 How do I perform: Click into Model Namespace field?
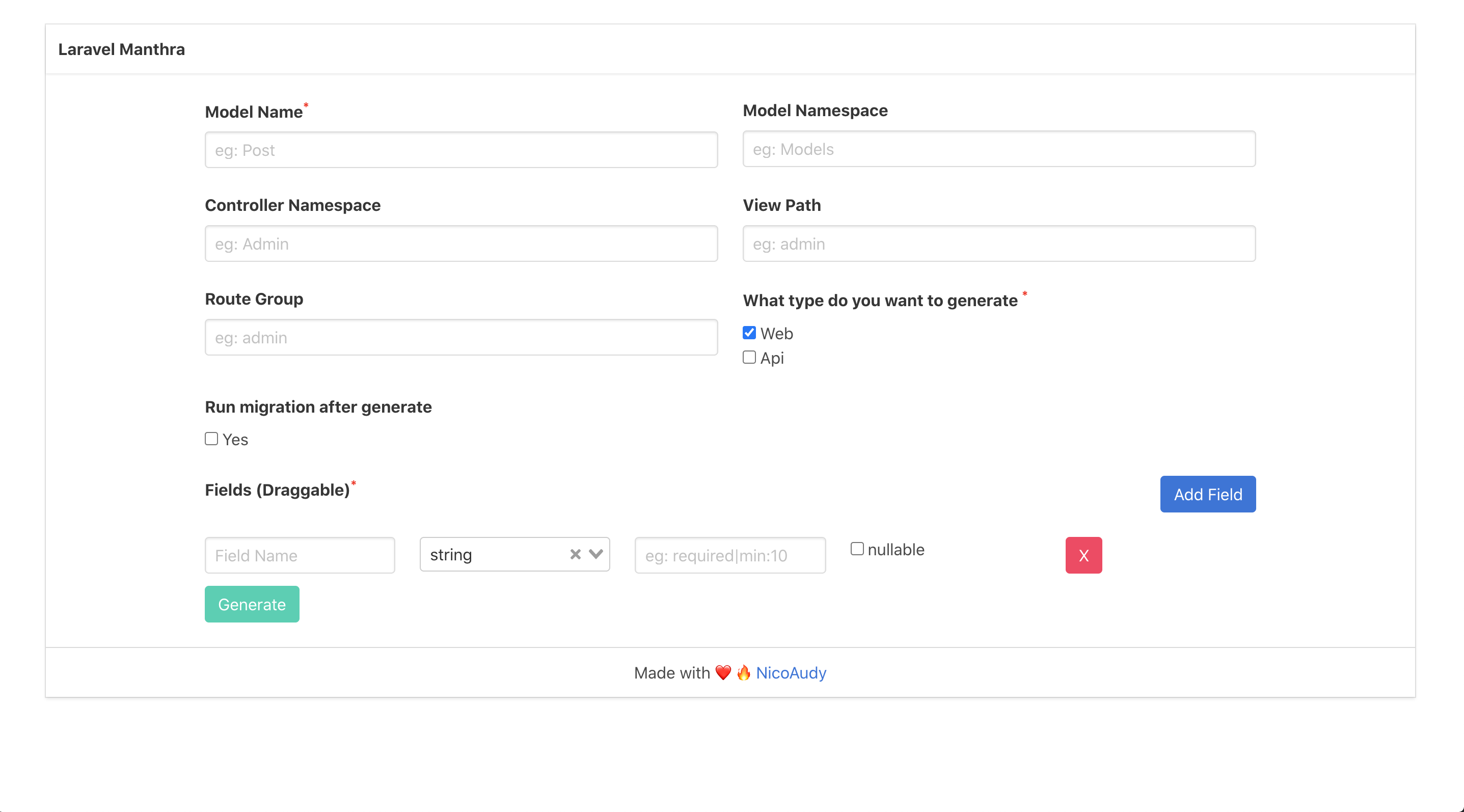998,149
